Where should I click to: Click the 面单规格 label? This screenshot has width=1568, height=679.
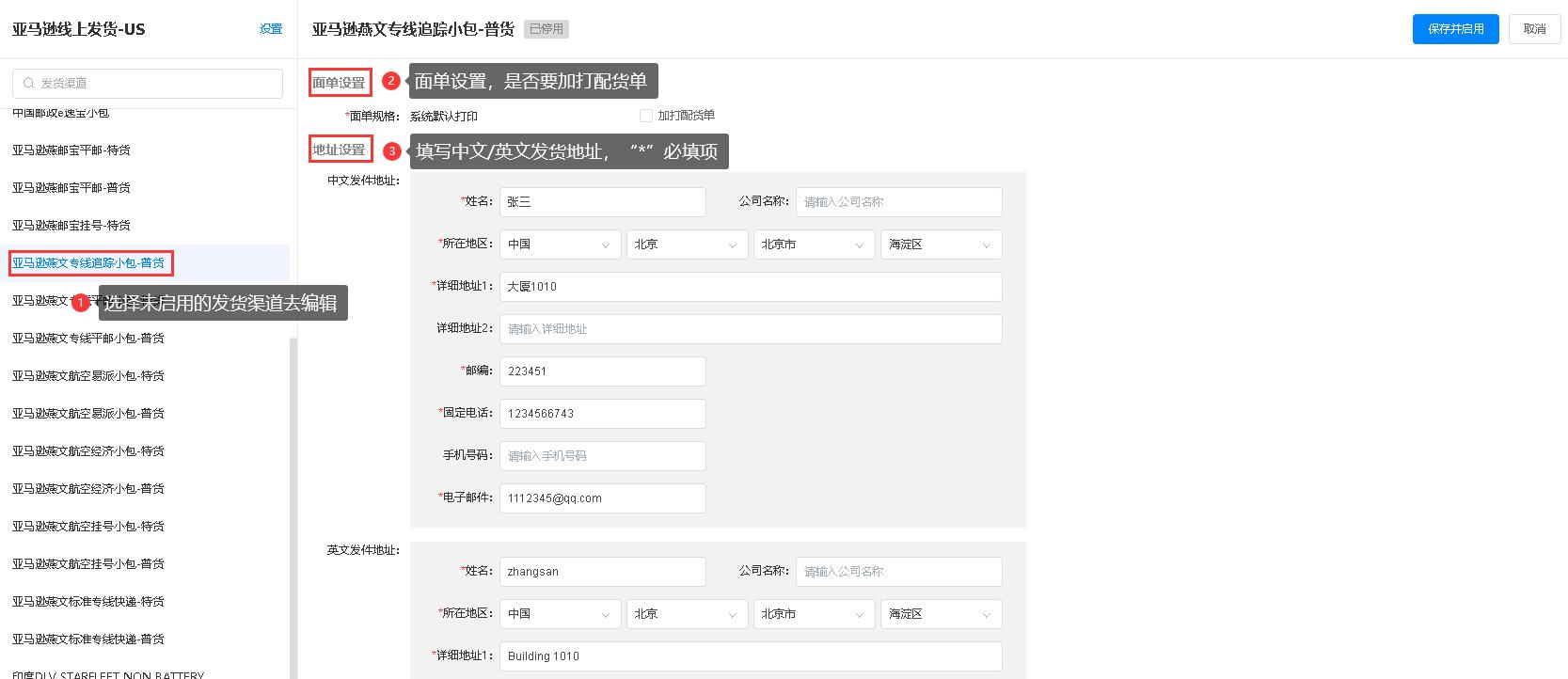tap(373, 116)
